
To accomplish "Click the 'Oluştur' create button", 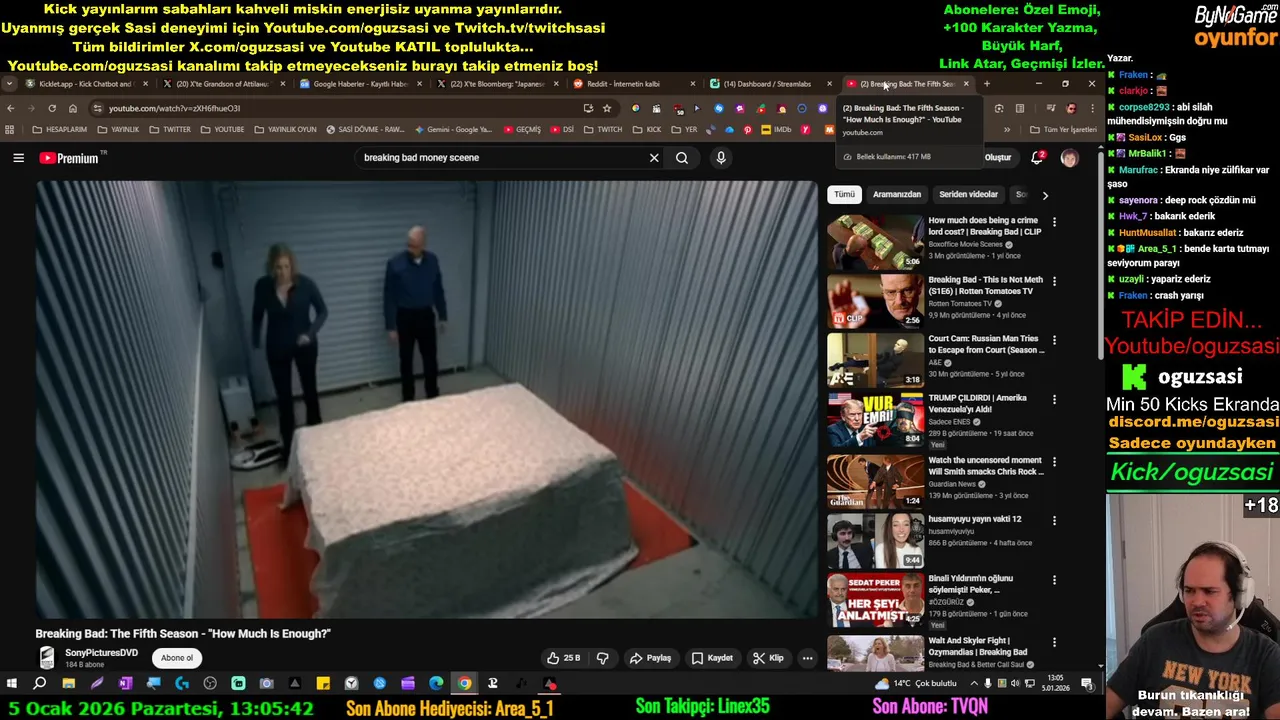I will [997, 158].
